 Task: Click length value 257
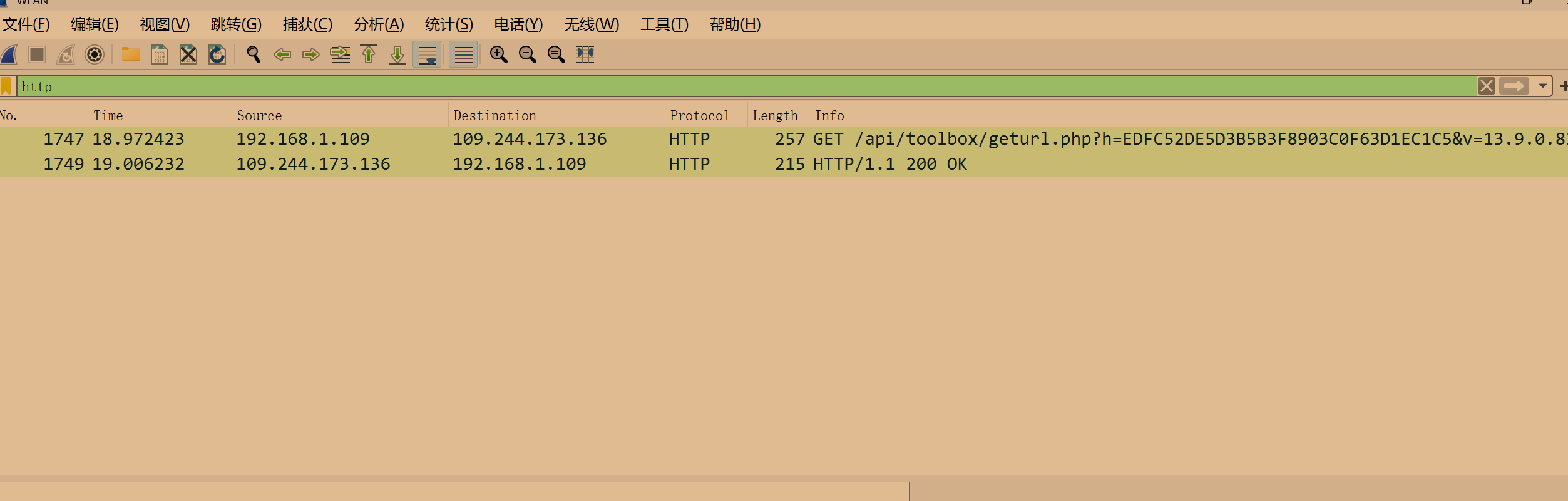790,139
